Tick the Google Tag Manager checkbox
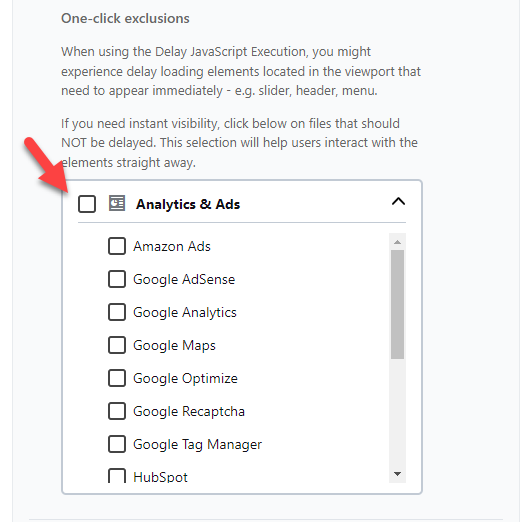The image size is (528, 522). tap(117, 444)
